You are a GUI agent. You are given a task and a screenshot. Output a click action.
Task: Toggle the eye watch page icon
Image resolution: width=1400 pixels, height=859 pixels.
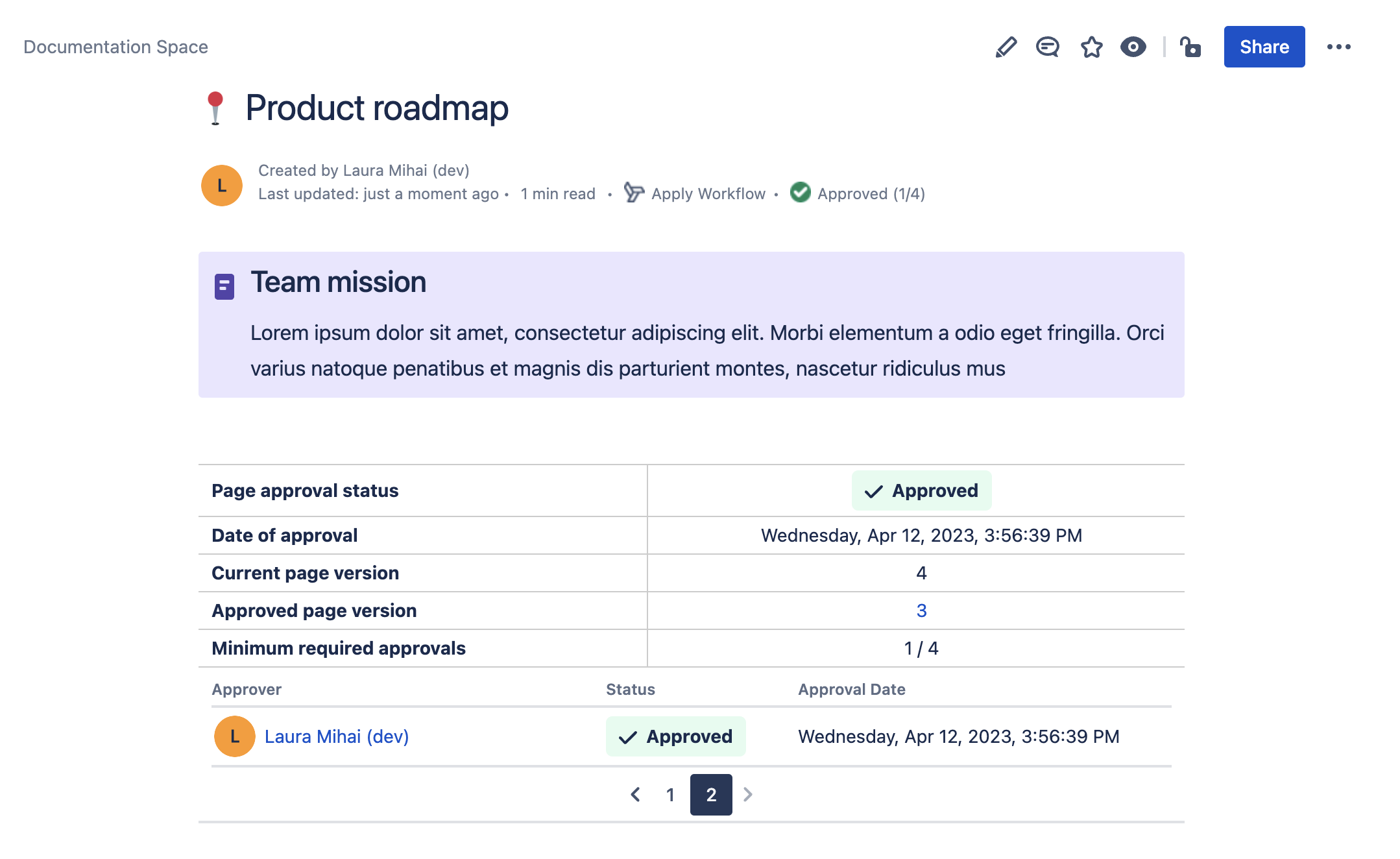click(x=1133, y=47)
